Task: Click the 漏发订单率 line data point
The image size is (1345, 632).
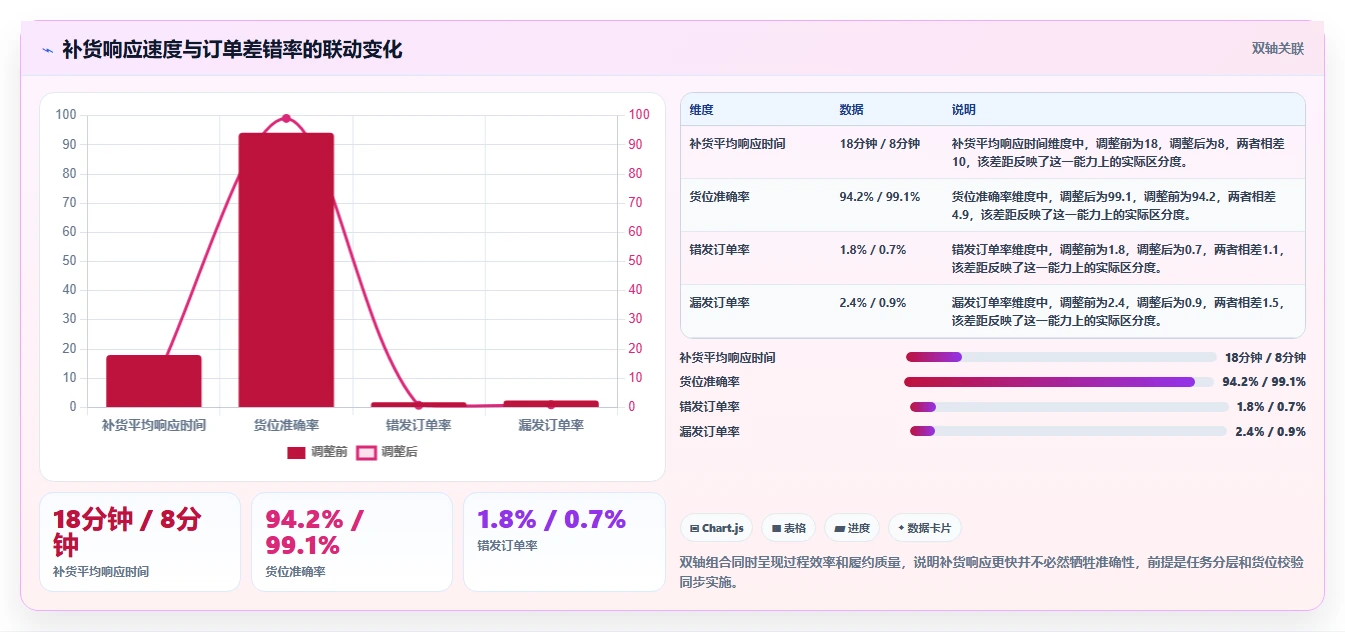Action: click(x=551, y=404)
